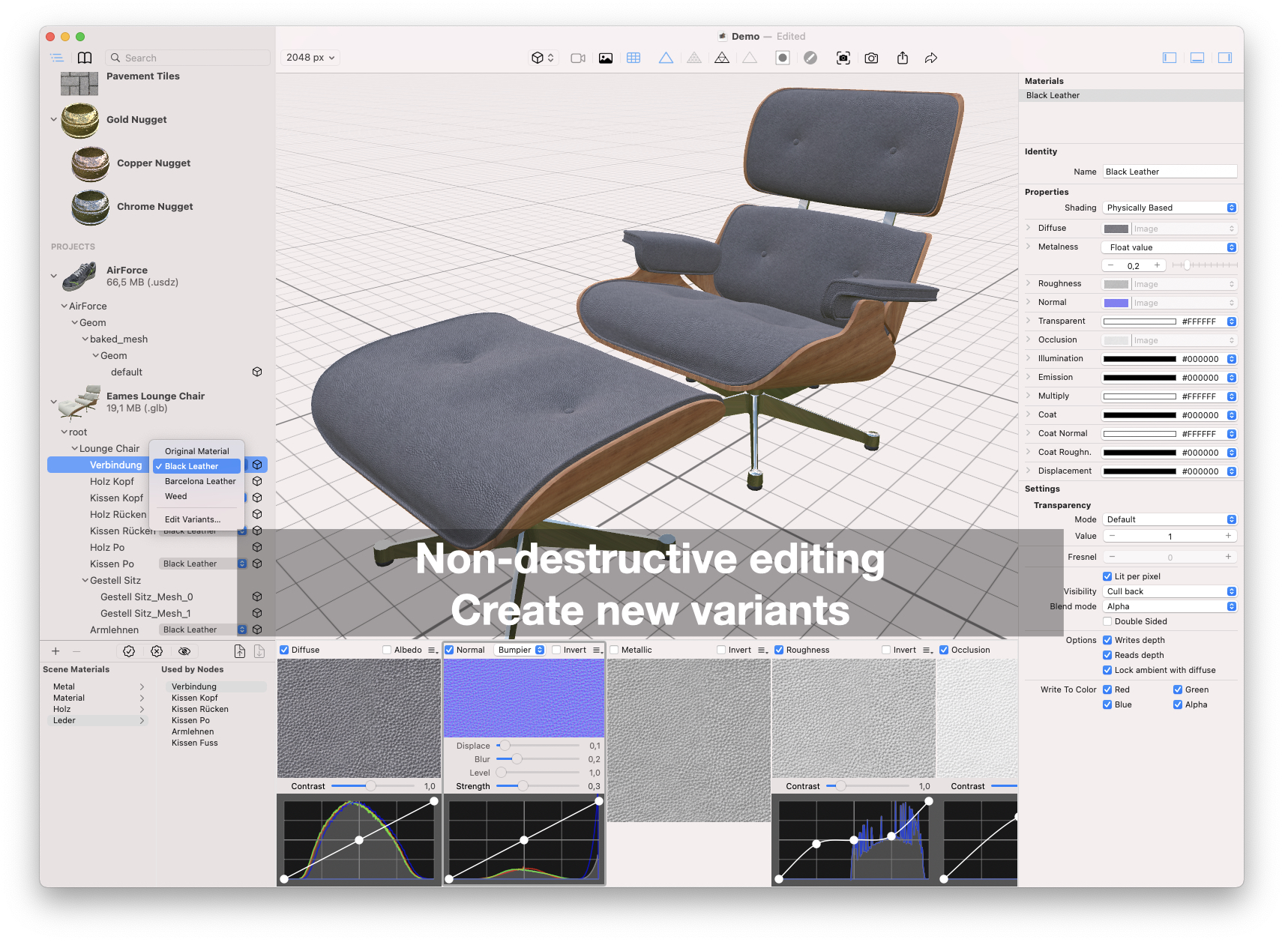Click the Diffuse texture thumbnail
Screen dimensions: 1288x945
pyautogui.click(x=358, y=717)
